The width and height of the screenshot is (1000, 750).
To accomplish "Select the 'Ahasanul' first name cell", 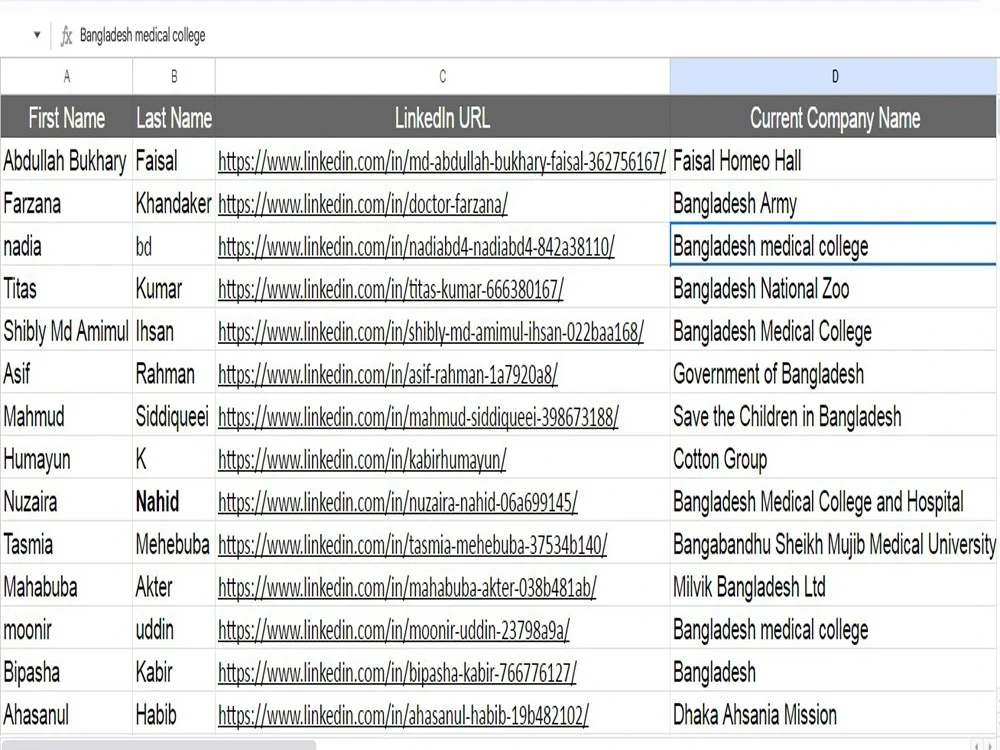I will pos(66,715).
